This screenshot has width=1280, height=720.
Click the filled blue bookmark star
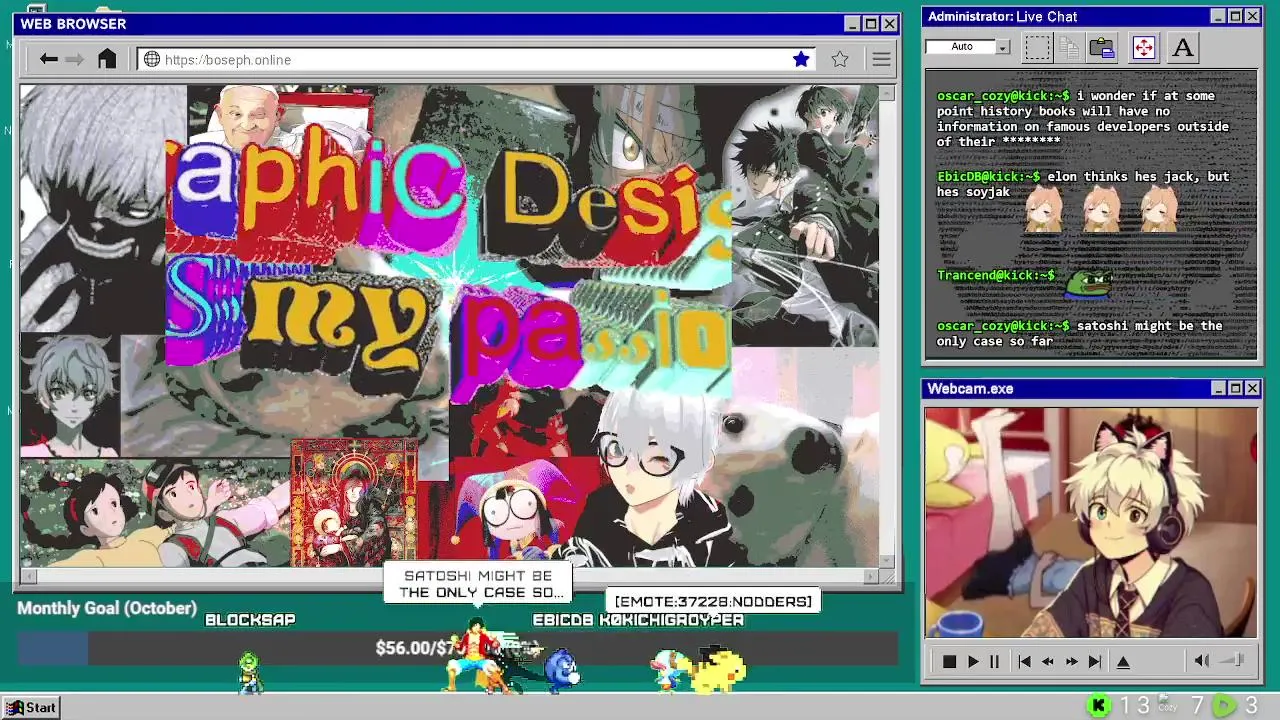point(801,59)
